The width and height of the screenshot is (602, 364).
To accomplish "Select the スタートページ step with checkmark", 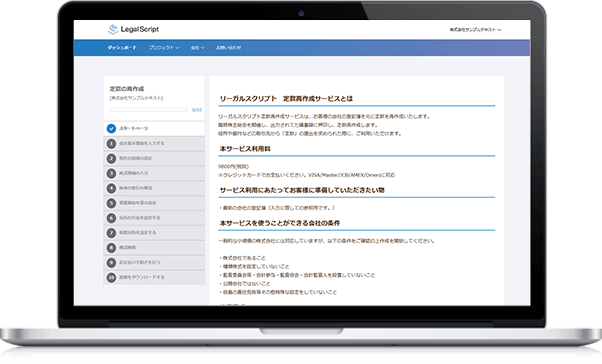I will click(154, 128).
